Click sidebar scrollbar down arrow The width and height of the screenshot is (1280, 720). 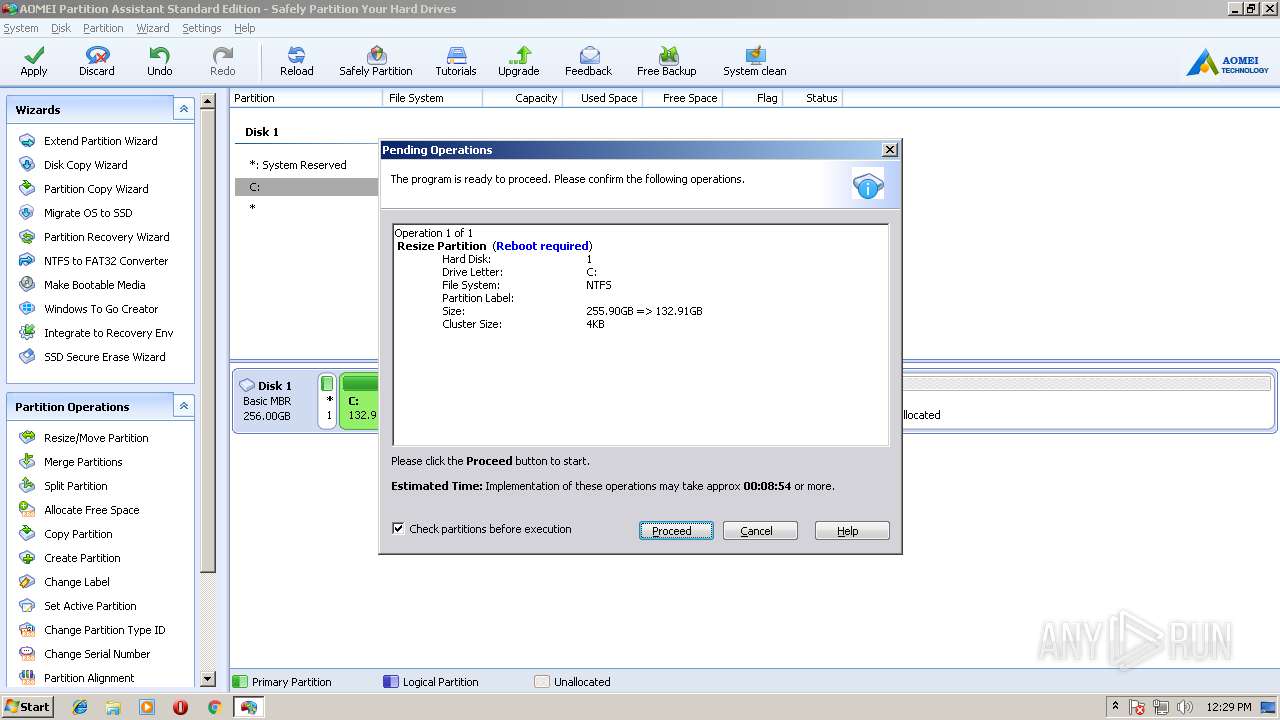208,679
